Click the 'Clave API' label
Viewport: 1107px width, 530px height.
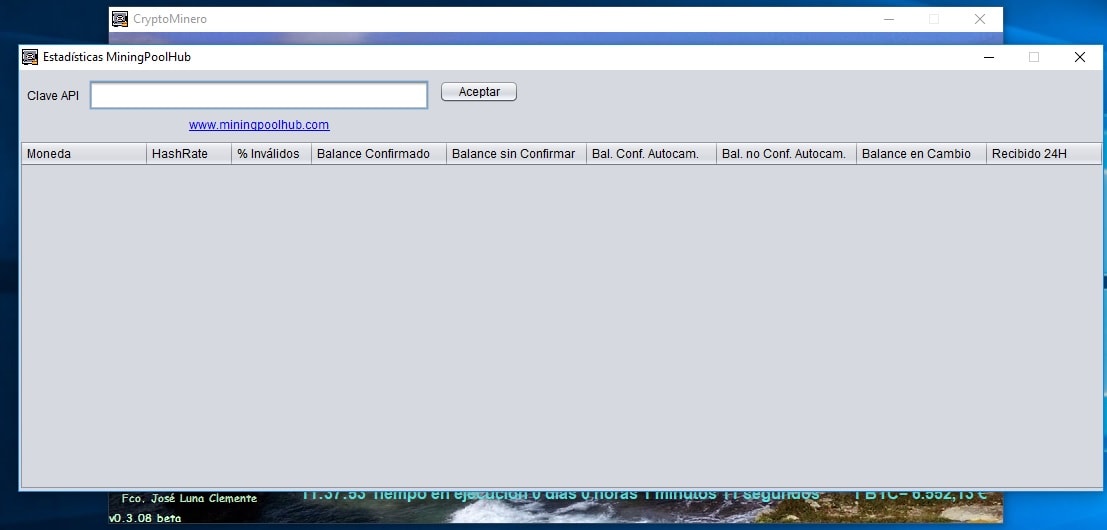pos(53,96)
